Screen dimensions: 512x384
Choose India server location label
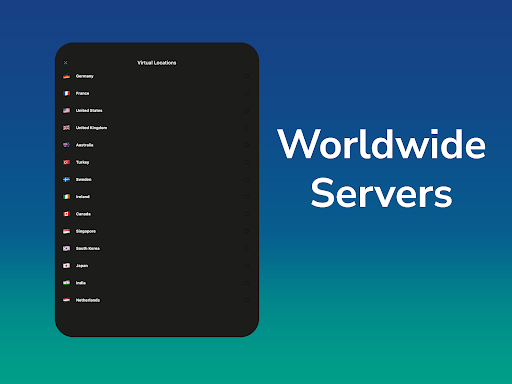[81, 283]
